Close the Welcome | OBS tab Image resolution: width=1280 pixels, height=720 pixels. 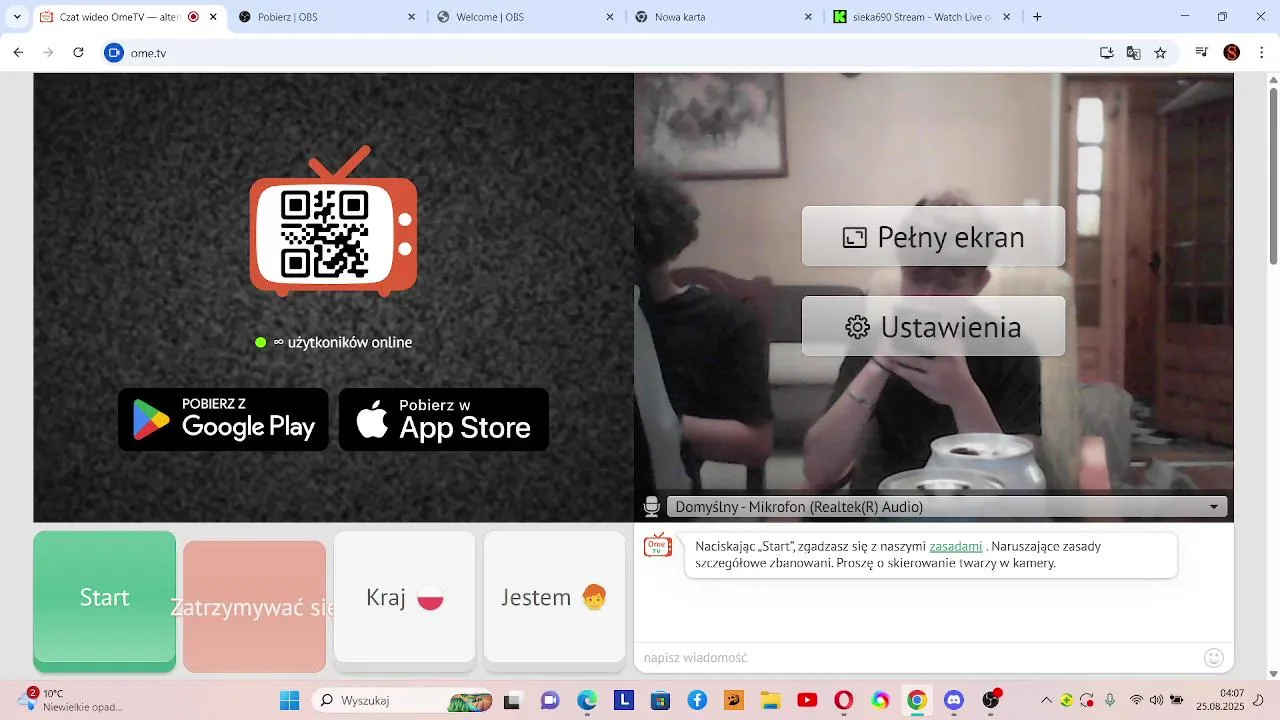click(x=610, y=17)
